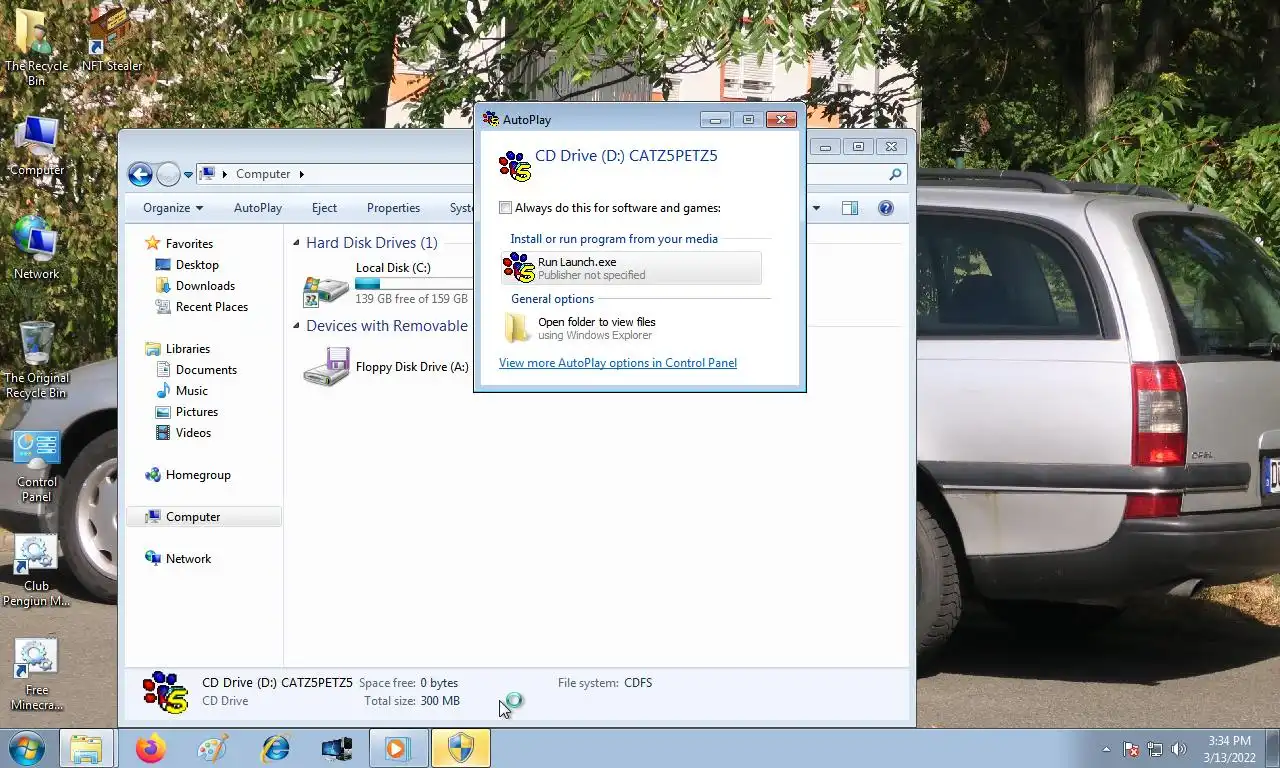Select Desktop in navigation pane

click(197, 265)
